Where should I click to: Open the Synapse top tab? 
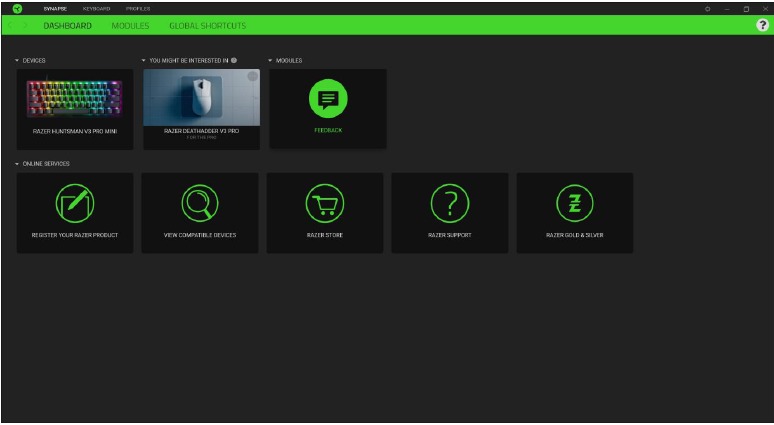pos(55,9)
